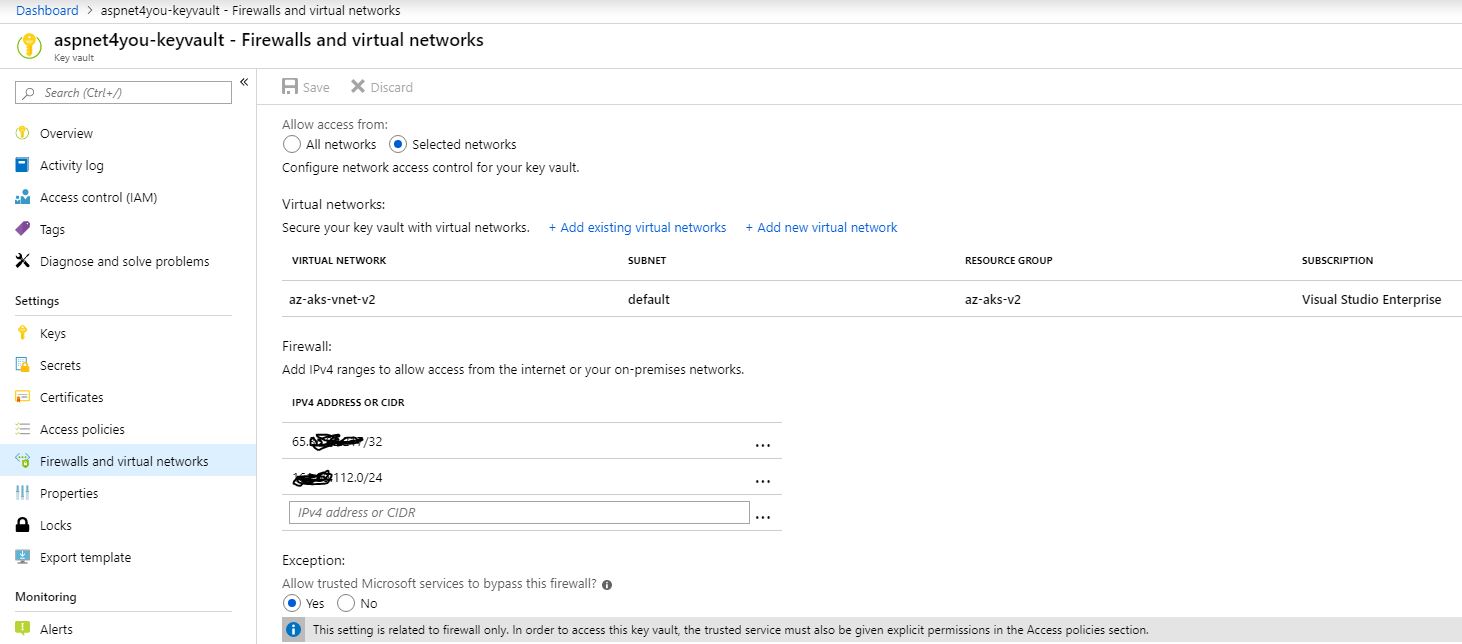1462x644 pixels.
Task: Click the Overview sidebar icon
Action: (23, 133)
